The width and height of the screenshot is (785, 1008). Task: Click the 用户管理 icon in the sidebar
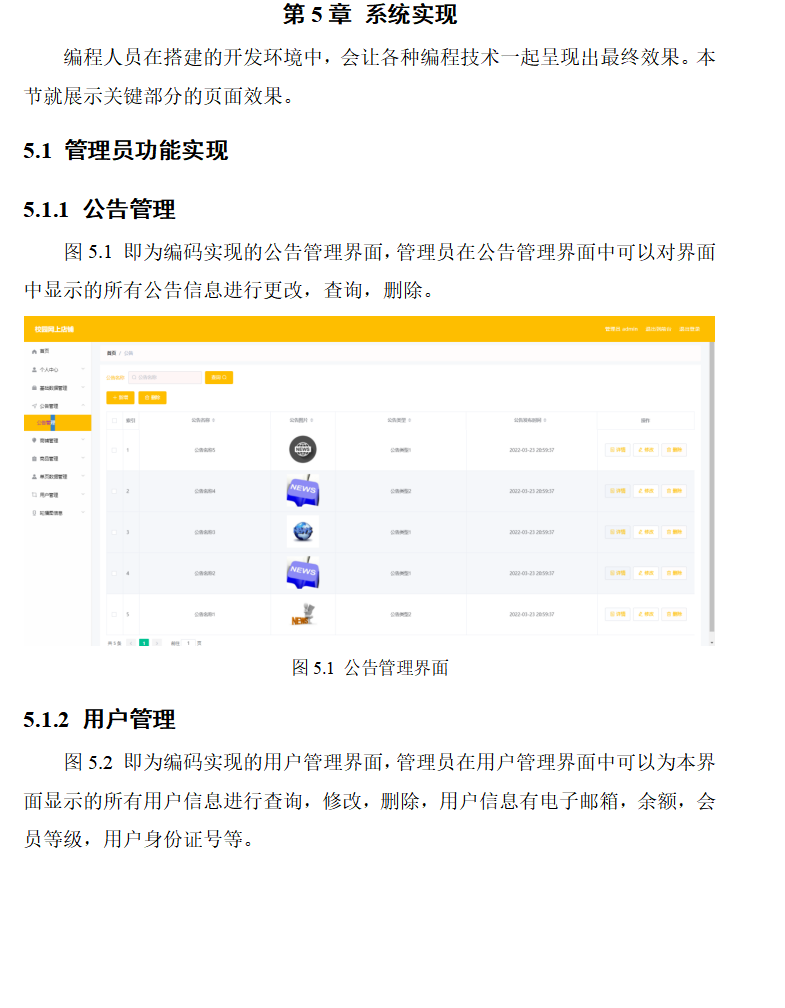(35, 494)
